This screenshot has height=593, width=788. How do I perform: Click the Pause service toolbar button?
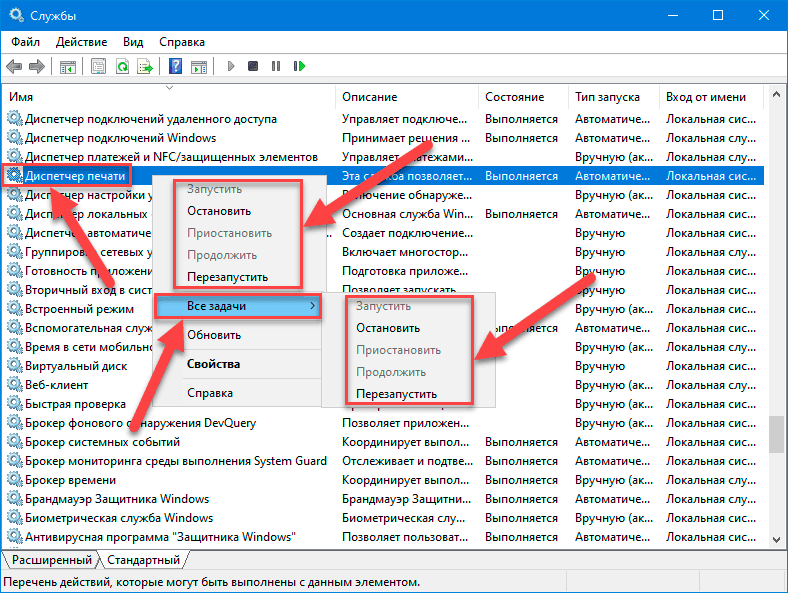pos(276,67)
